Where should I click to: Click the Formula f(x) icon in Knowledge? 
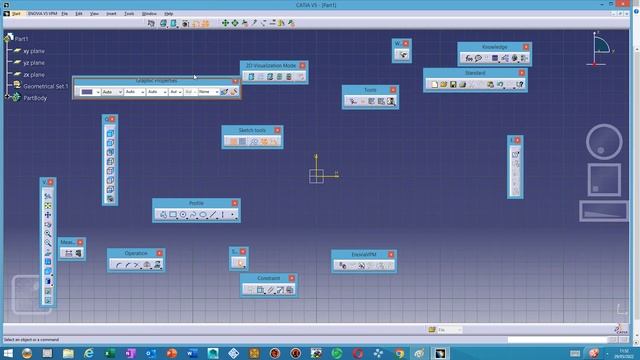pos(469,58)
